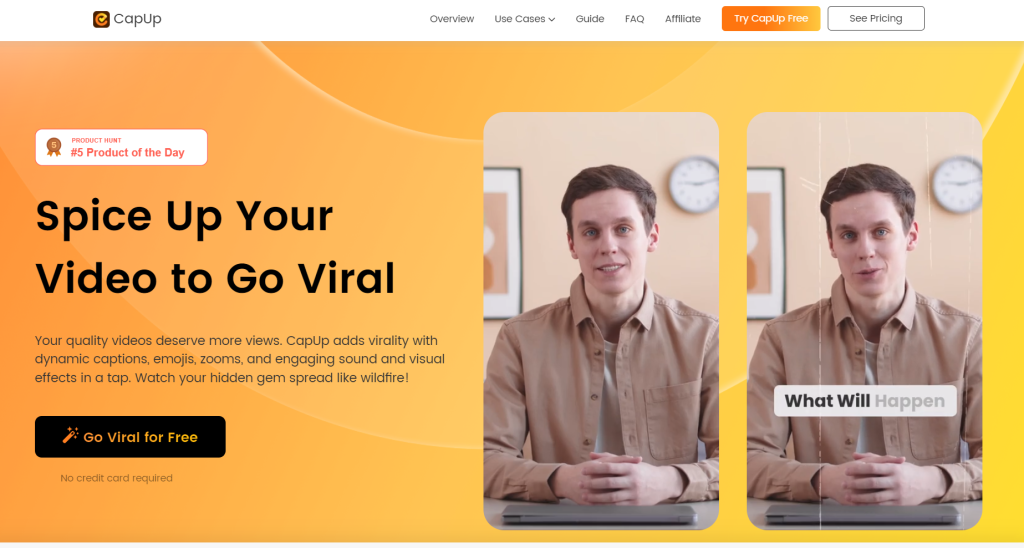Click the CapUp brand name text
The height and width of the screenshot is (548, 1024).
point(137,19)
